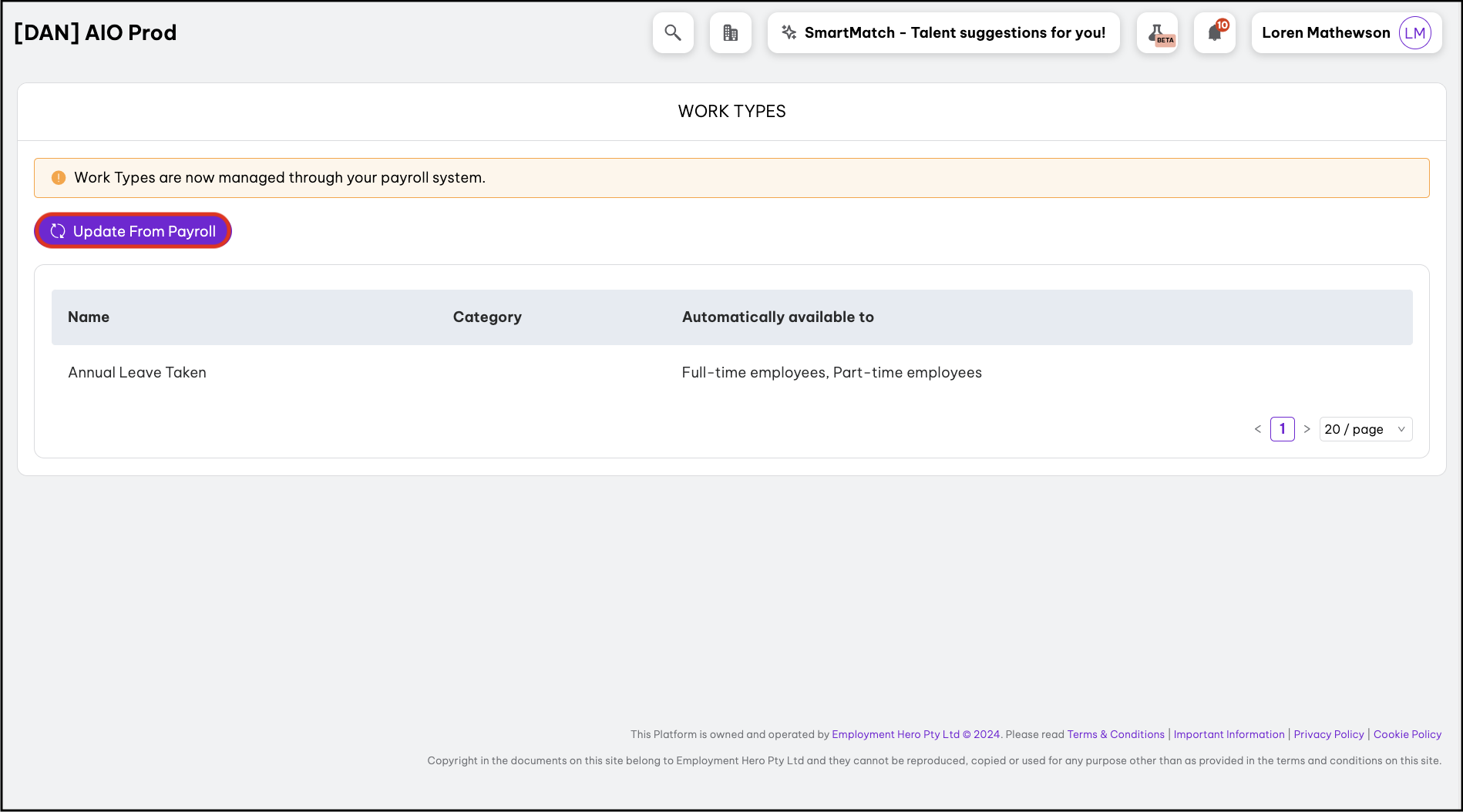Screen dimensions: 1463x812
Task: Open the search magnifier icon
Action: 673,33
